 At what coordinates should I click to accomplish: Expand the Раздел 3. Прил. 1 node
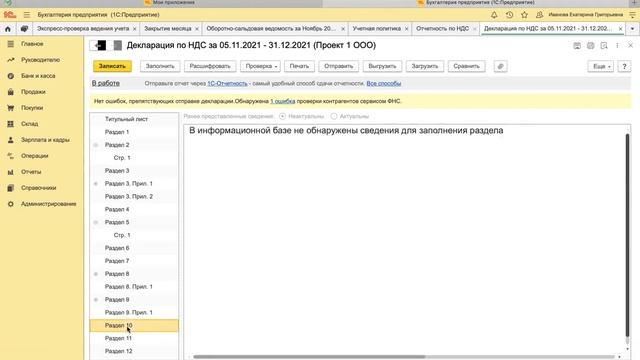click(96, 184)
